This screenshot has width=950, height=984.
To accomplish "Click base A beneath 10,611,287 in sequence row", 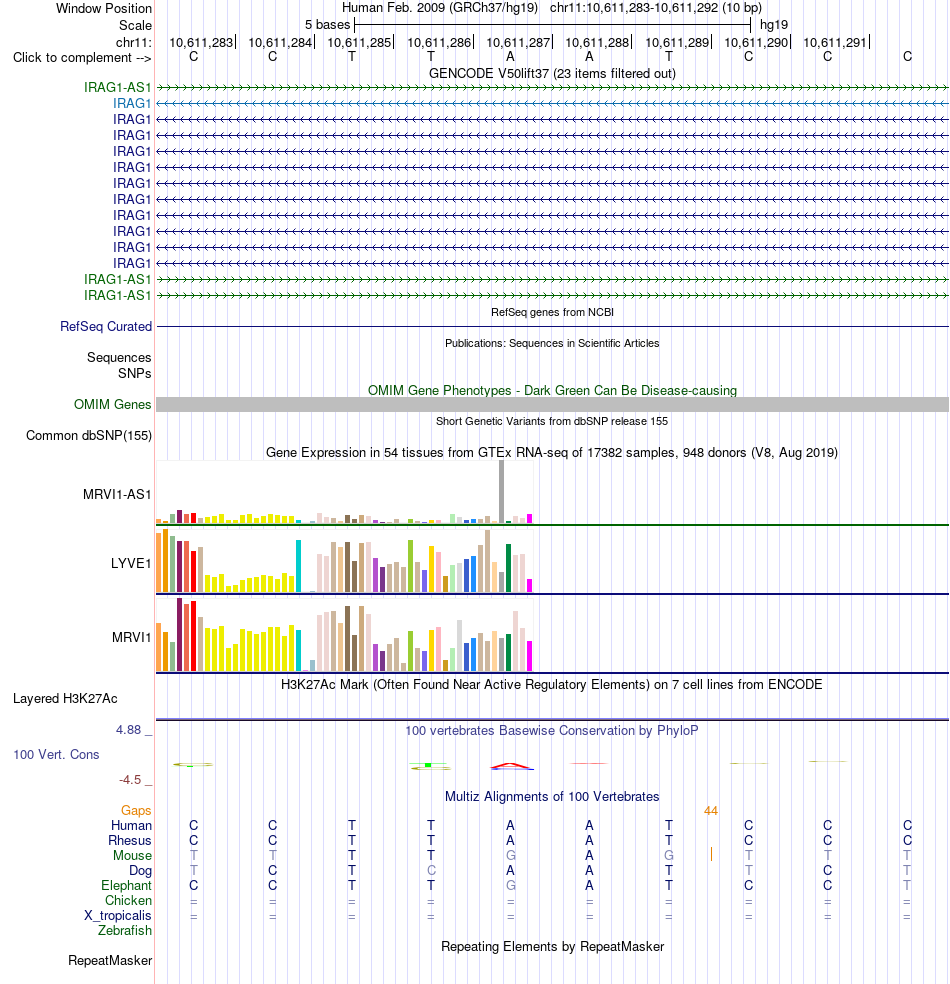I will [510, 57].
